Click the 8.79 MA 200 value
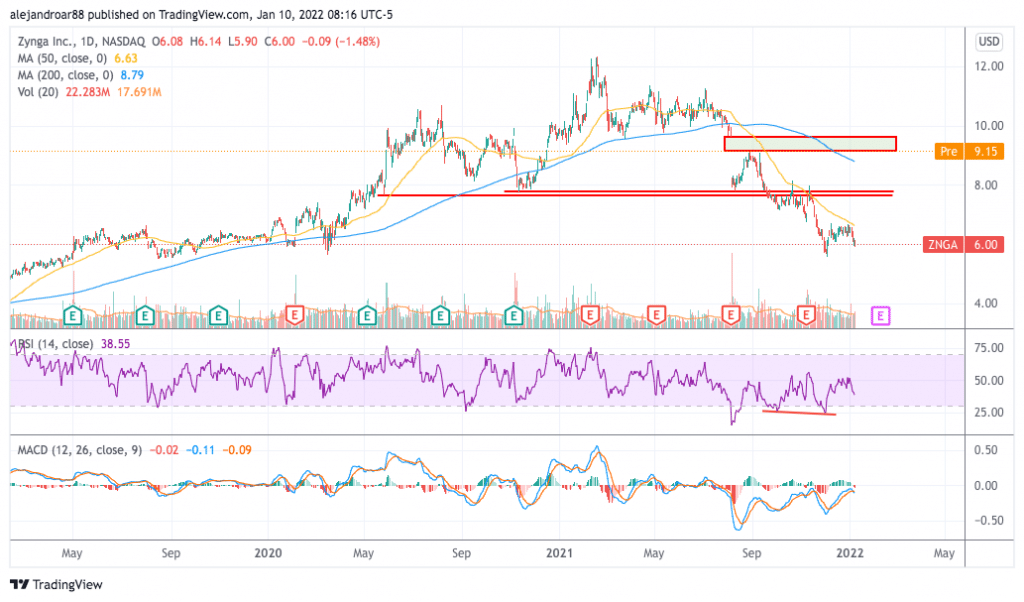 (x=132, y=75)
